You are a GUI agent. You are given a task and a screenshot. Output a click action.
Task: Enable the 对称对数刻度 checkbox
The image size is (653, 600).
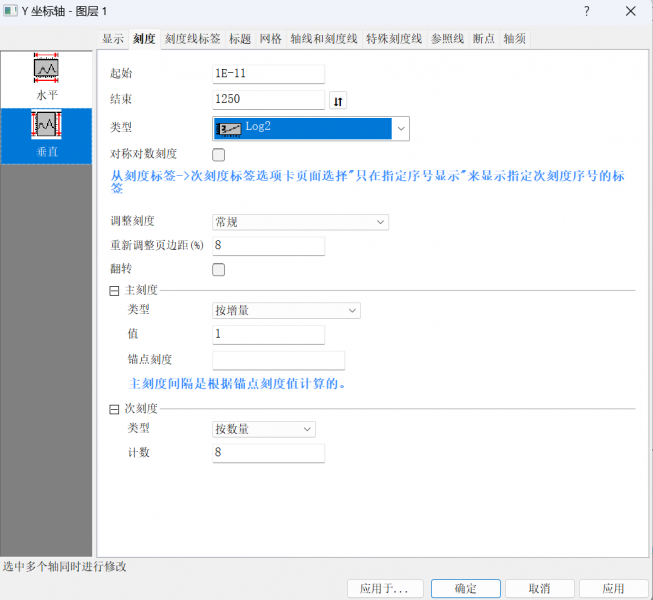click(x=218, y=154)
